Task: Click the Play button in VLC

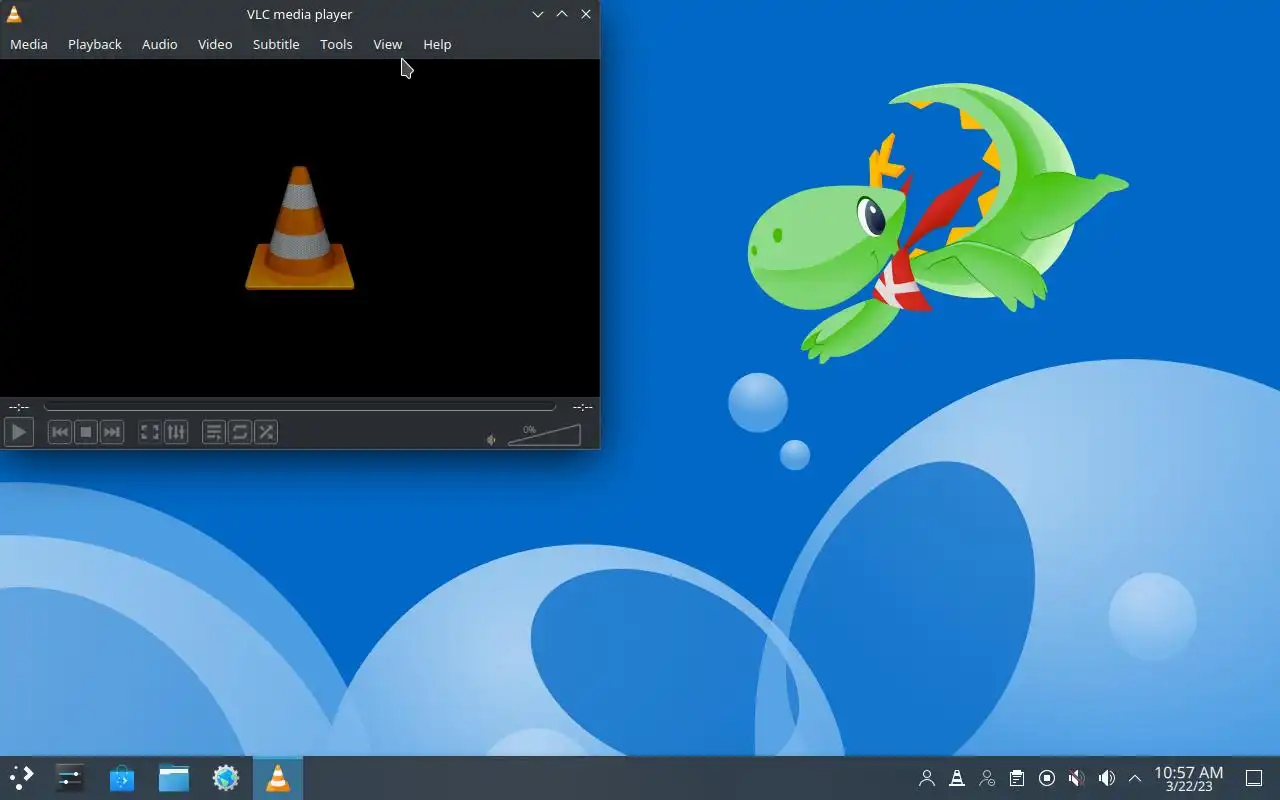Action: [19, 432]
